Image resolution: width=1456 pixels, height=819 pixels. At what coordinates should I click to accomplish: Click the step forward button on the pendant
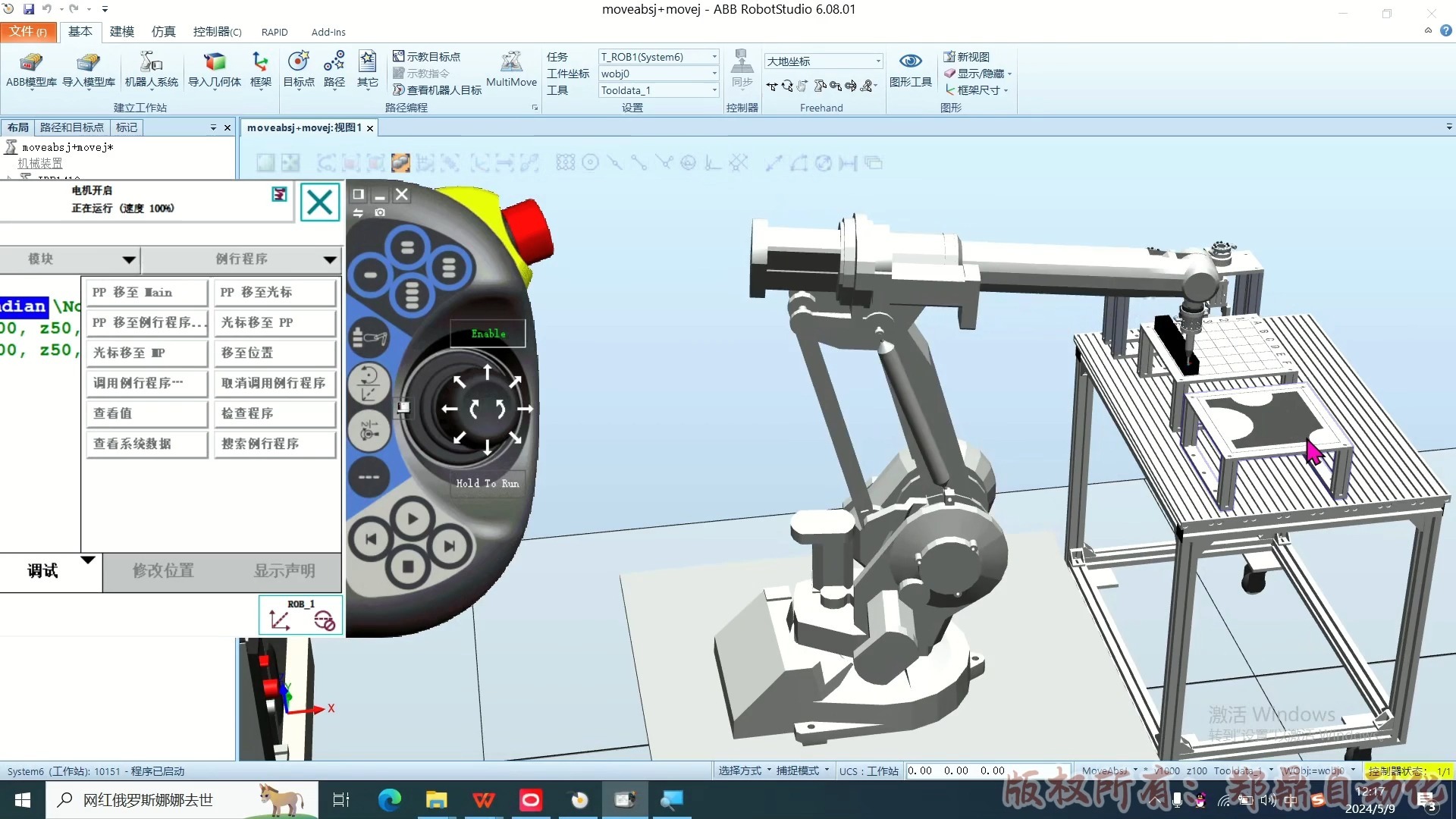point(449,546)
